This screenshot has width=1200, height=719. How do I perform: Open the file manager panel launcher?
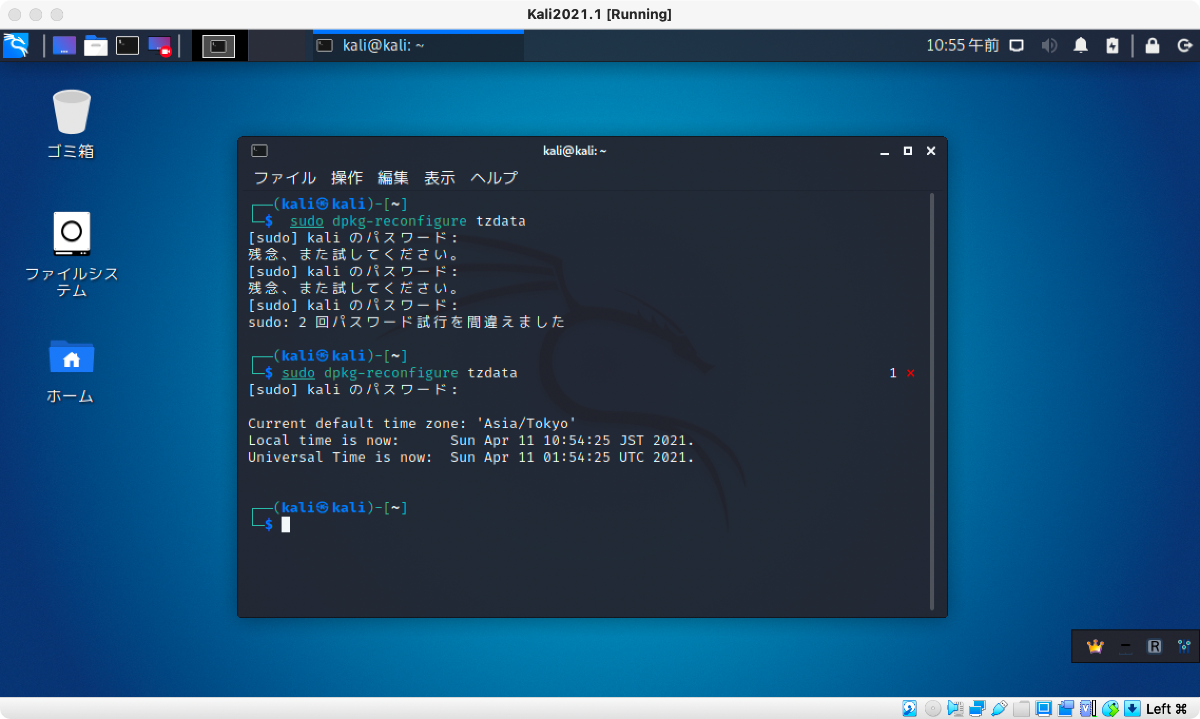coord(96,45)
